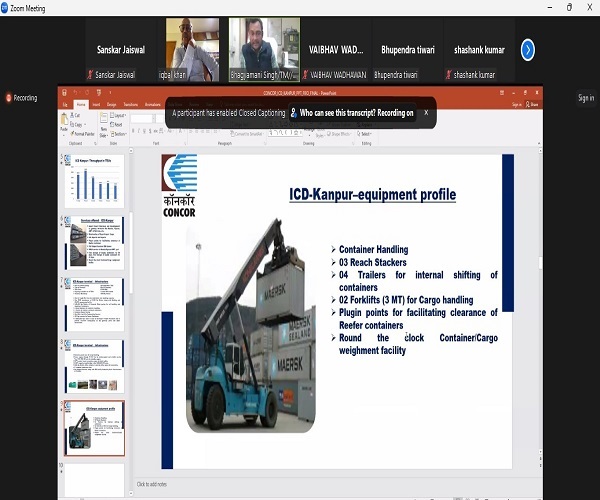Switch to the Design ribbon tab
The width and height of the screenshot is (600, 500).
(x=111, y=104)
